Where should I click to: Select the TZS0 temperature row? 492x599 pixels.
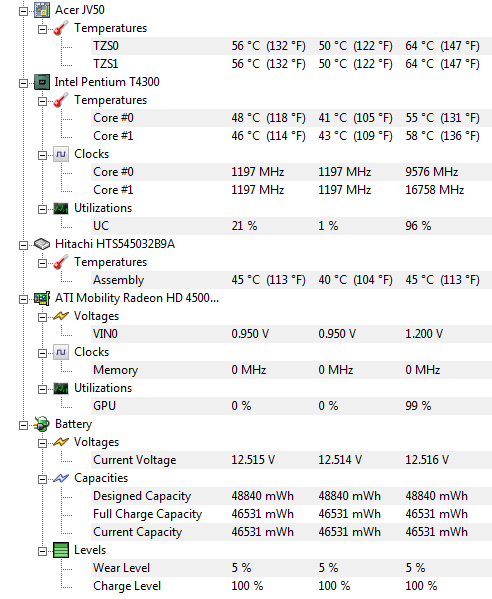point(291,46)
